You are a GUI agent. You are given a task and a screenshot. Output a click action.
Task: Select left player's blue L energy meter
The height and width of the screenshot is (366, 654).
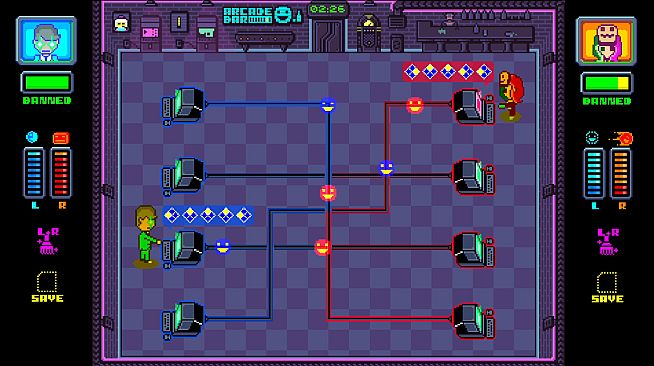coord(34,173)
